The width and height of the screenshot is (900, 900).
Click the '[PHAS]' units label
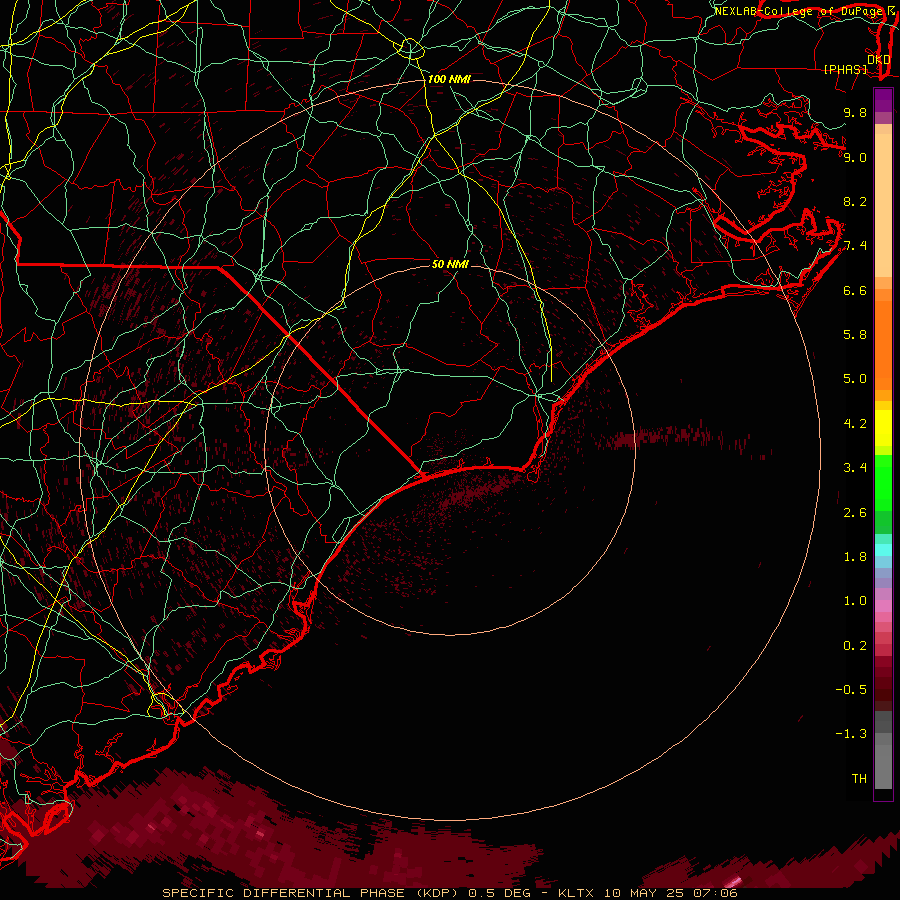point(845,70)
